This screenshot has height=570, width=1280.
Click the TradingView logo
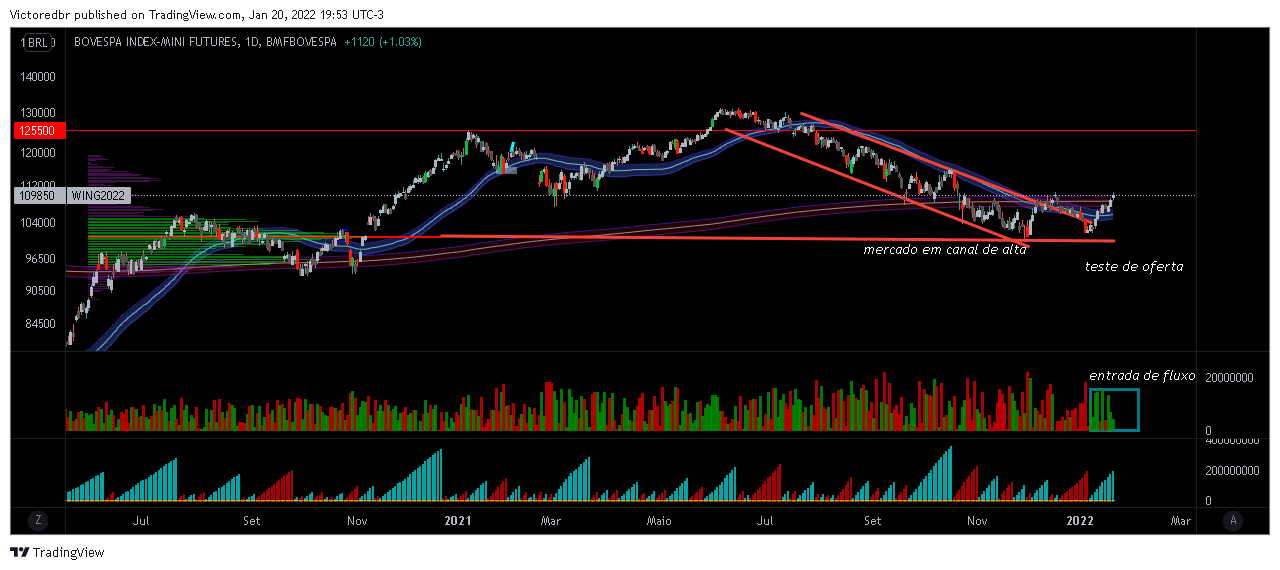[57, 552]
